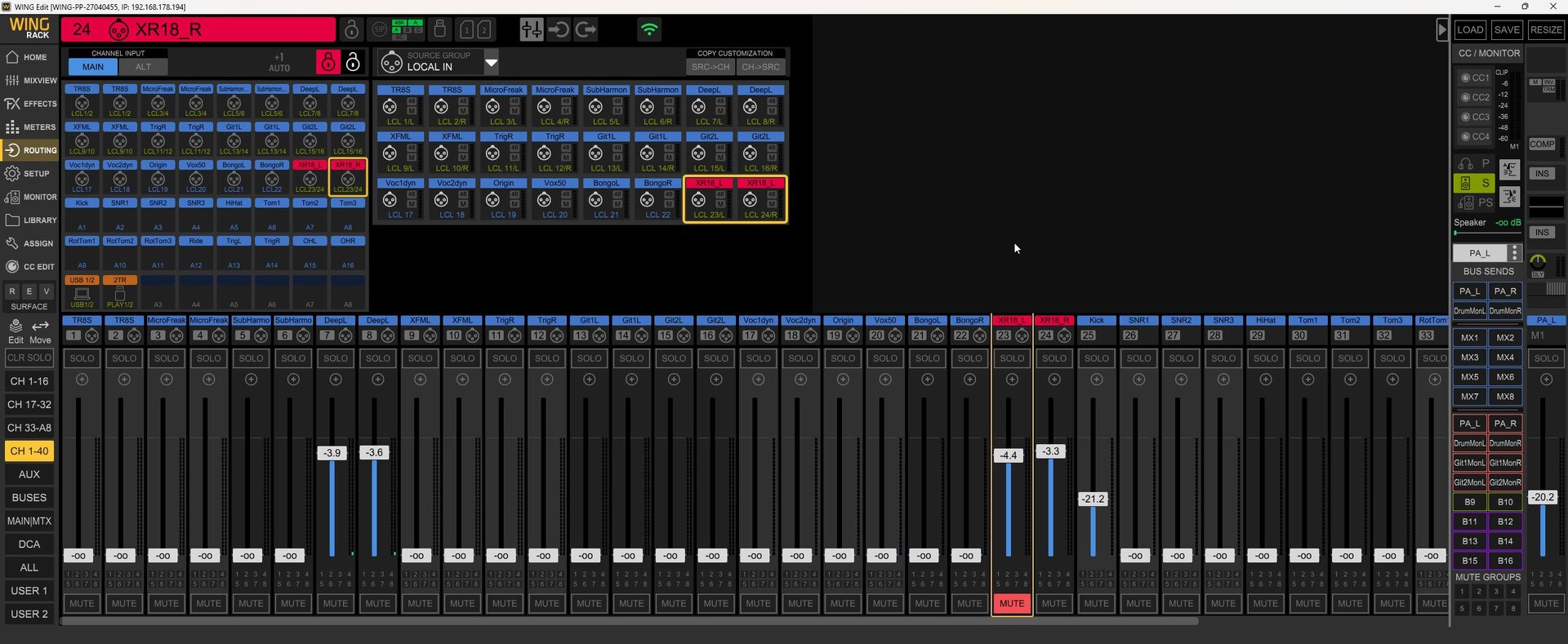Open the Meters view
Viewport: 1568px width, 644px height.
tap(30, 127)
